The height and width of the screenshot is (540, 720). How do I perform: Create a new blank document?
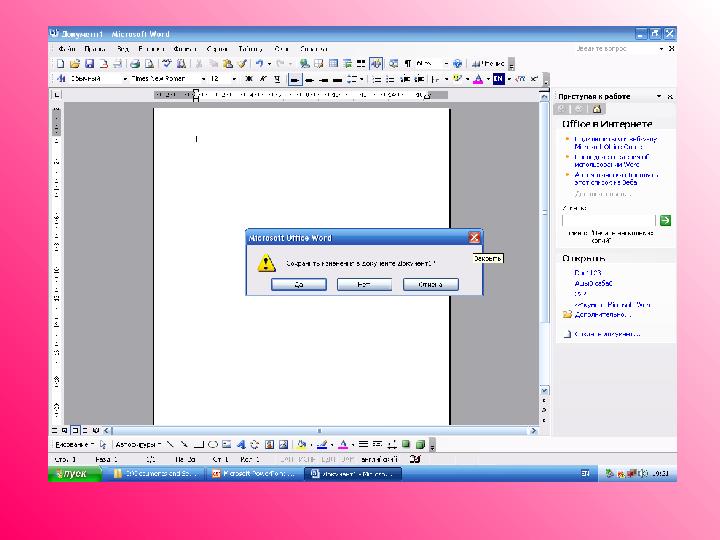pyautogui.click(x=60, y=63)
